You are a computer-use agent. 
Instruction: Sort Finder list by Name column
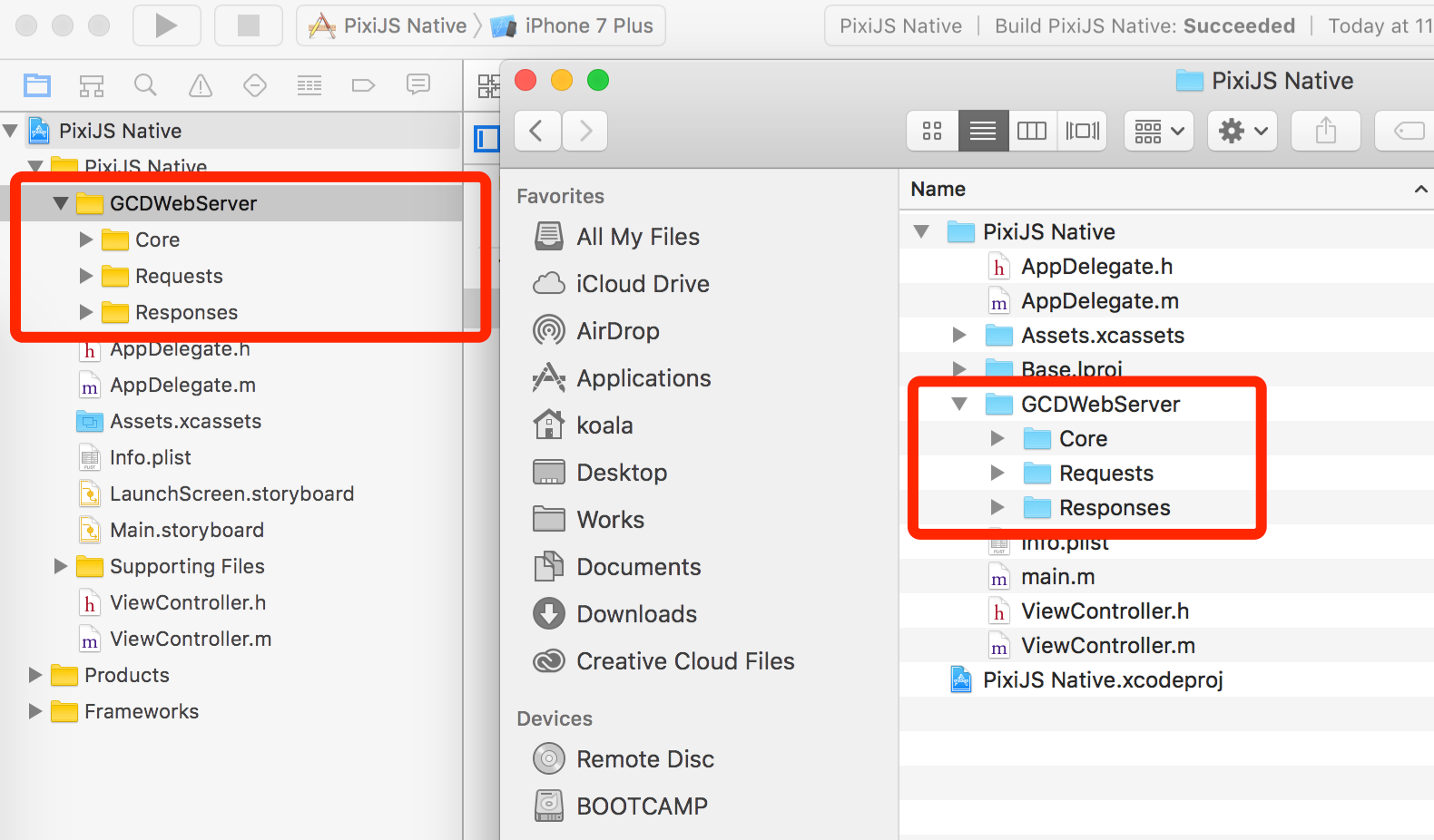point(1166,189)
